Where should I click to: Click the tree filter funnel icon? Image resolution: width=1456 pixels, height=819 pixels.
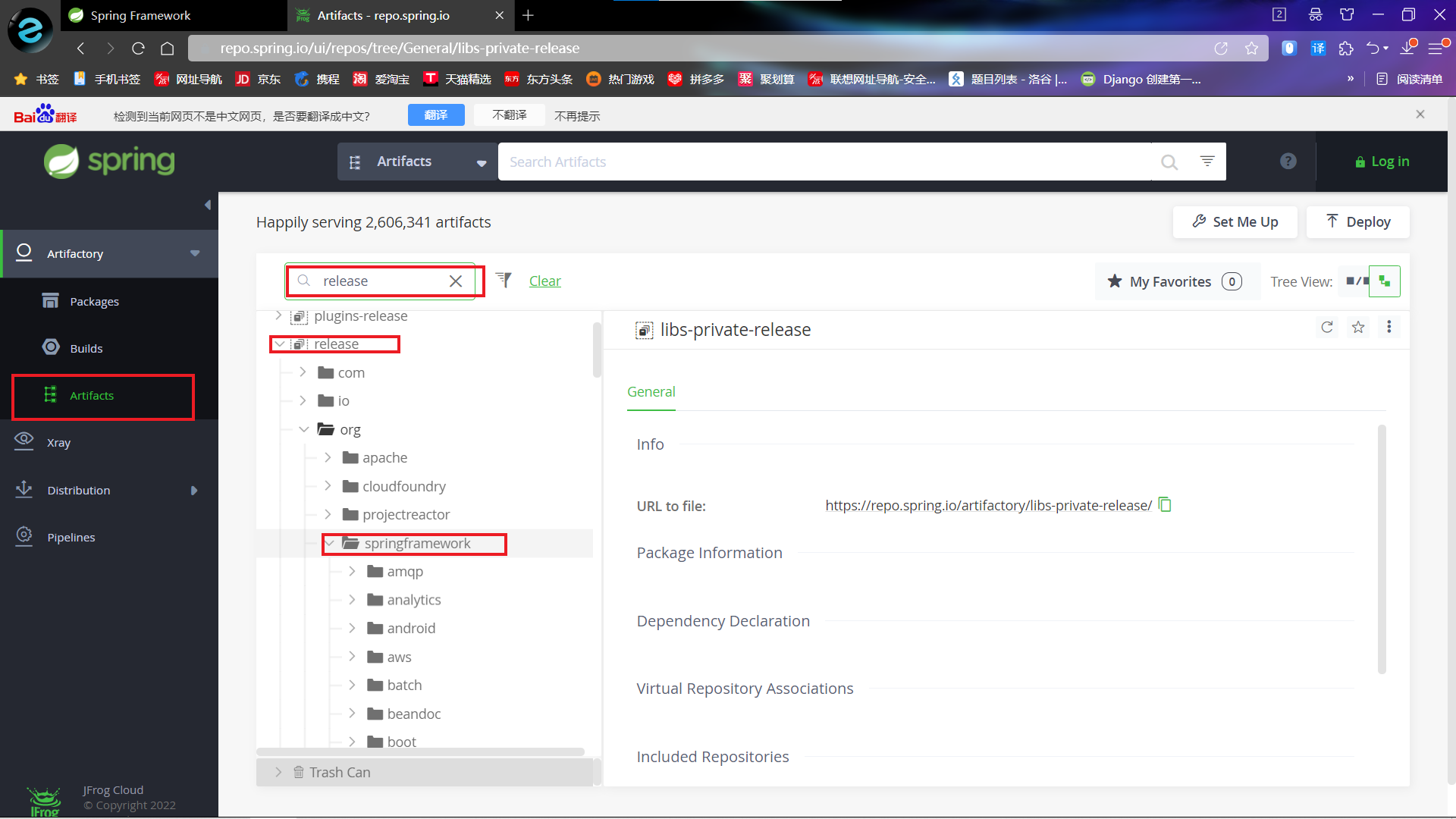pos(504,281)
